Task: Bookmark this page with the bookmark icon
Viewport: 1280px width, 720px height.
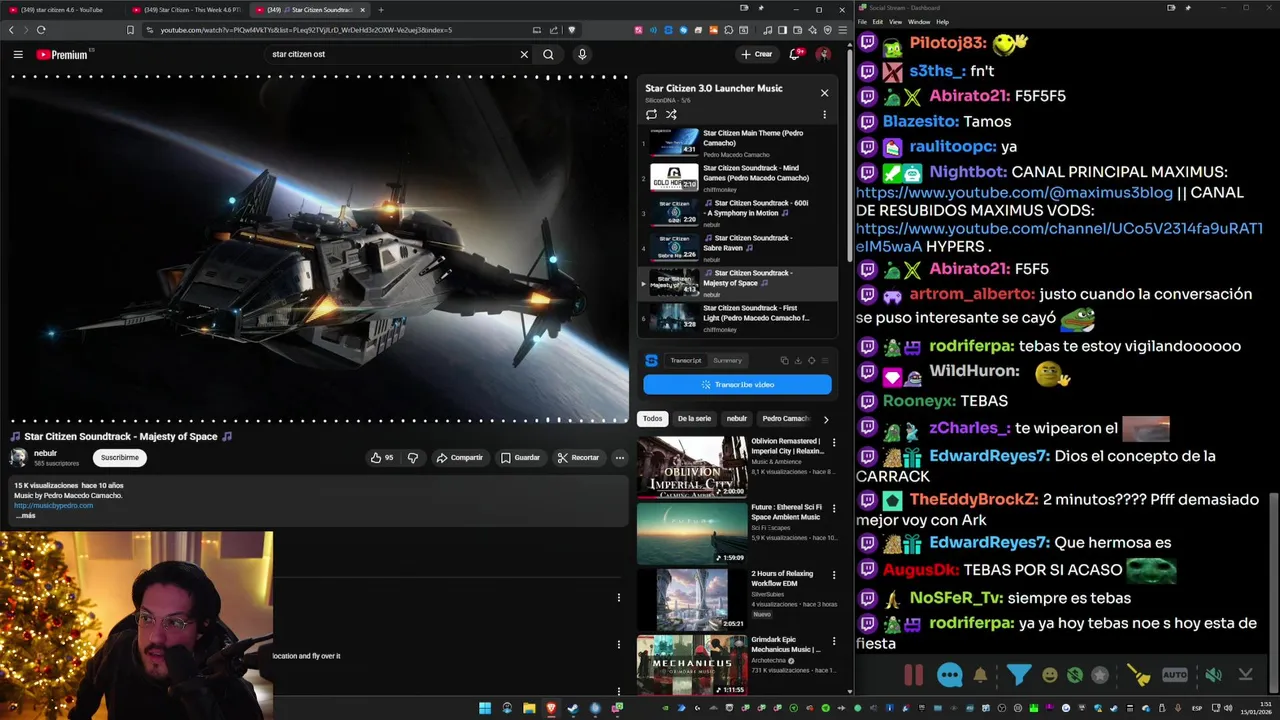Action: (130, 30)
